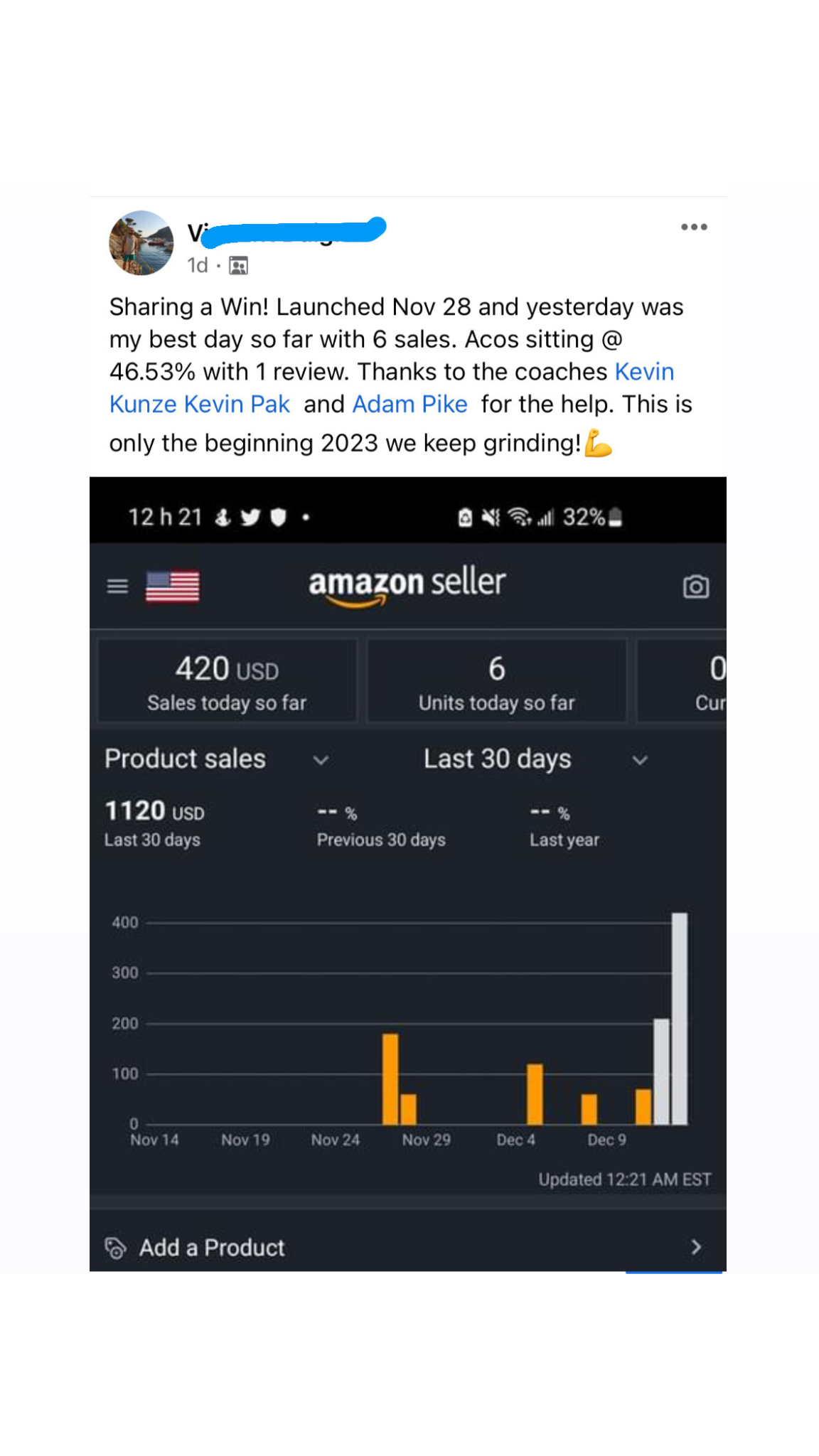The image size is (819, 1456).
Task: Open Add a Product chevron arrow
Action: coord(696,1247)
